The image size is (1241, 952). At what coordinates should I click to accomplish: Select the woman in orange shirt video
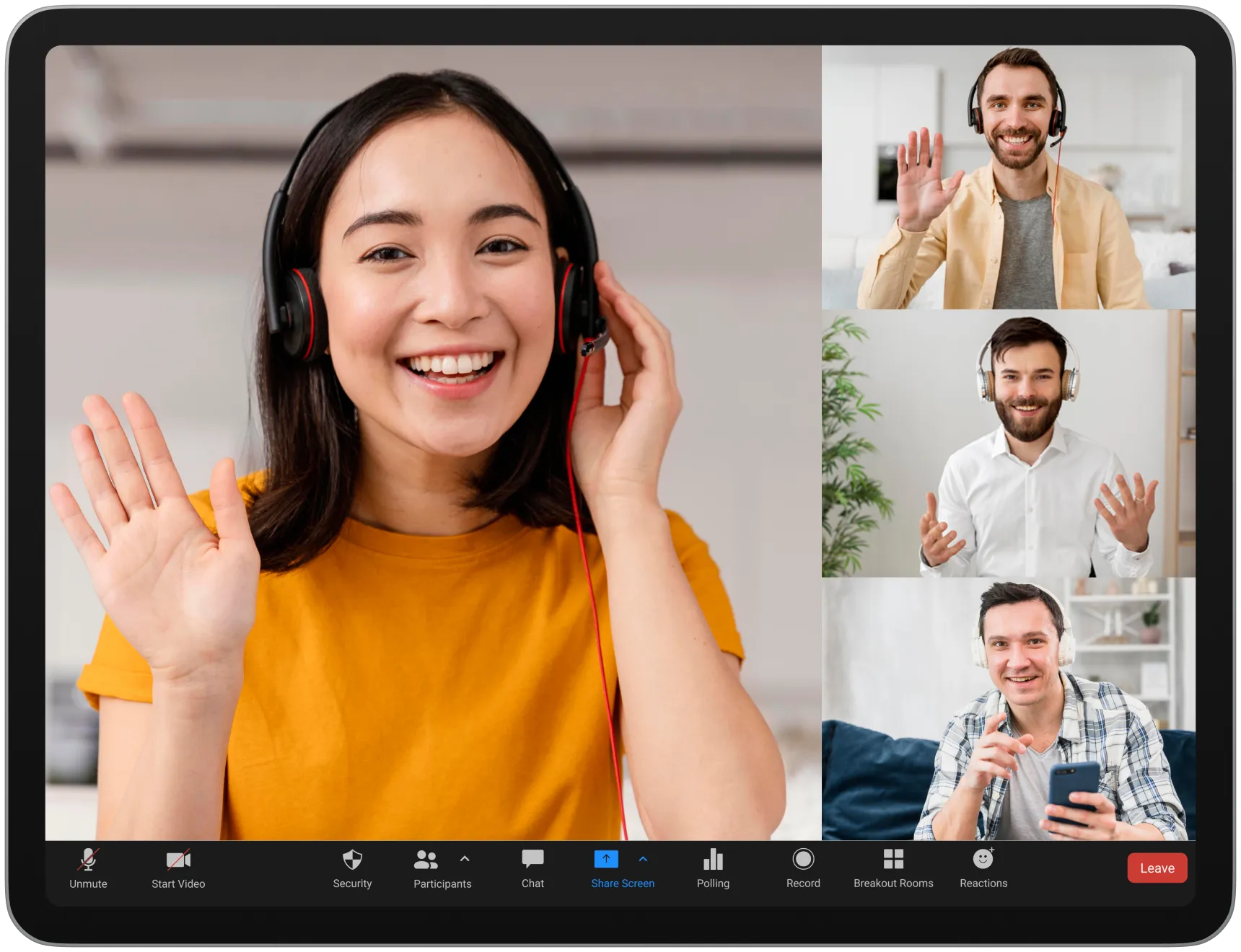pos(433,443)
